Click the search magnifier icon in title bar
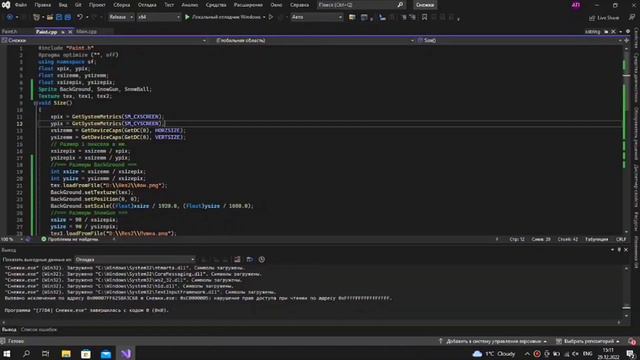Screen dimensions: 640x360 (x=400, y=5)
